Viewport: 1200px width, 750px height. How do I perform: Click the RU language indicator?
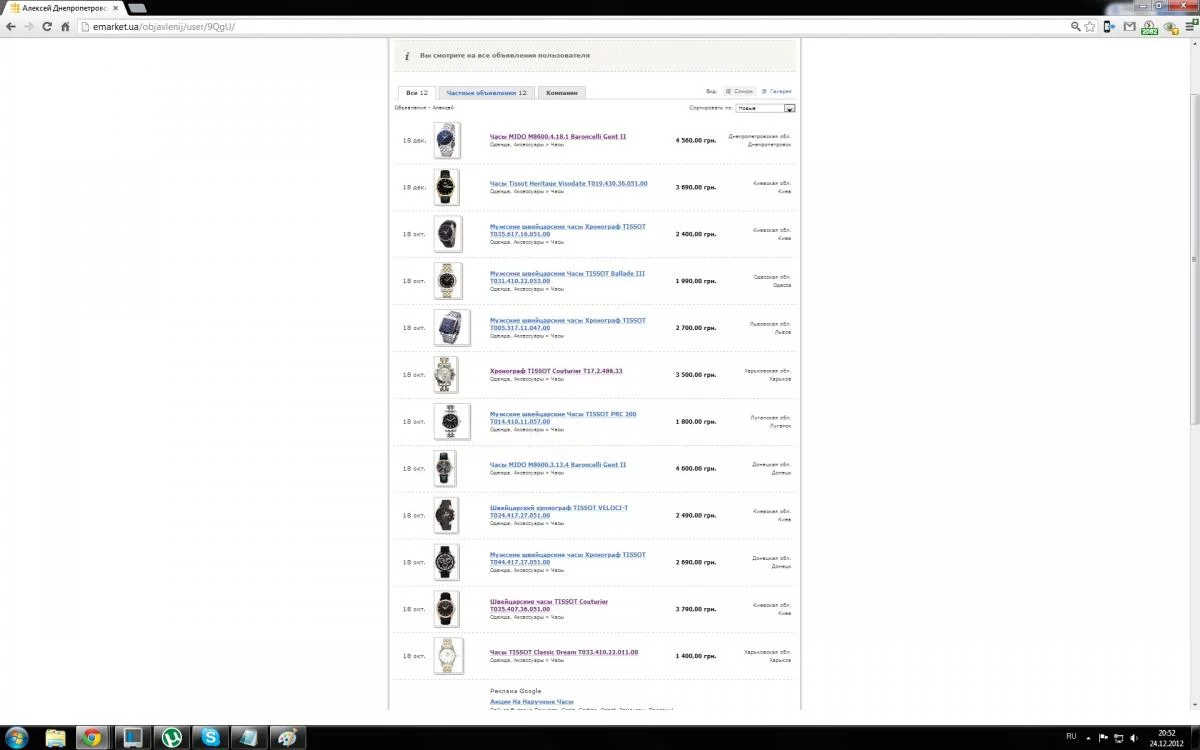1071,736
